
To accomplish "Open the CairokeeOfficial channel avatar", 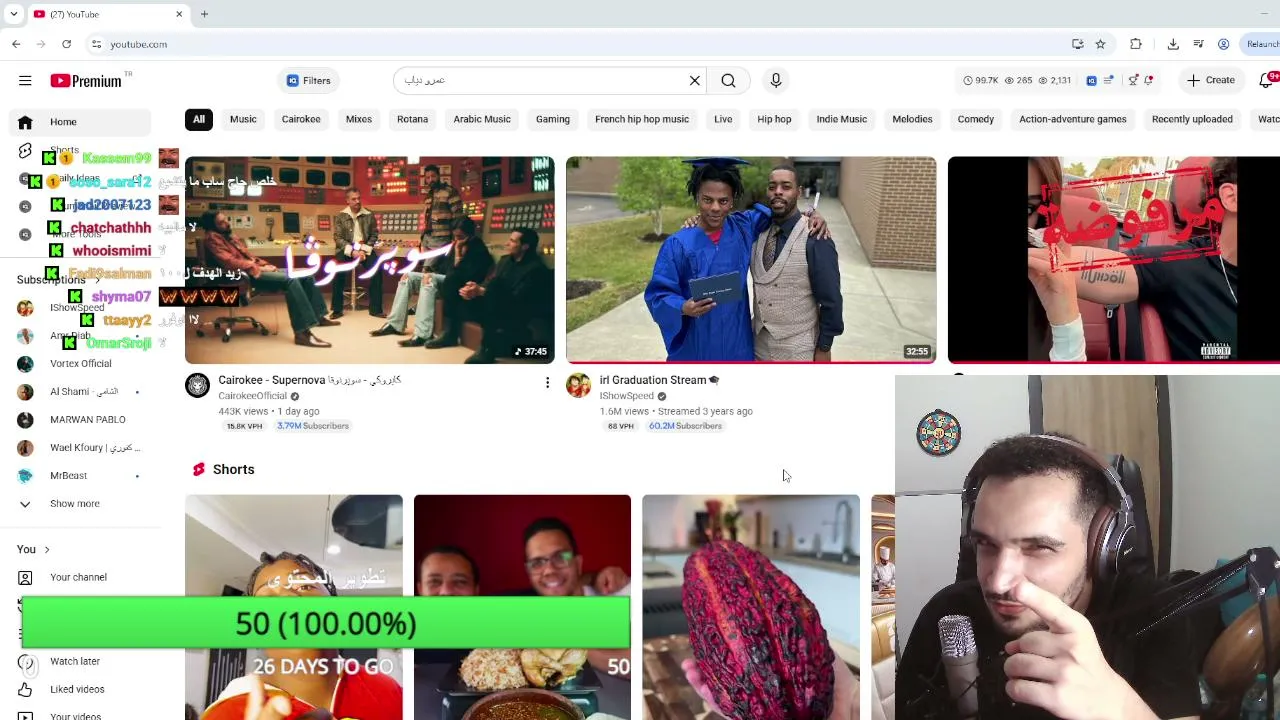I will [x=198, y=386].
